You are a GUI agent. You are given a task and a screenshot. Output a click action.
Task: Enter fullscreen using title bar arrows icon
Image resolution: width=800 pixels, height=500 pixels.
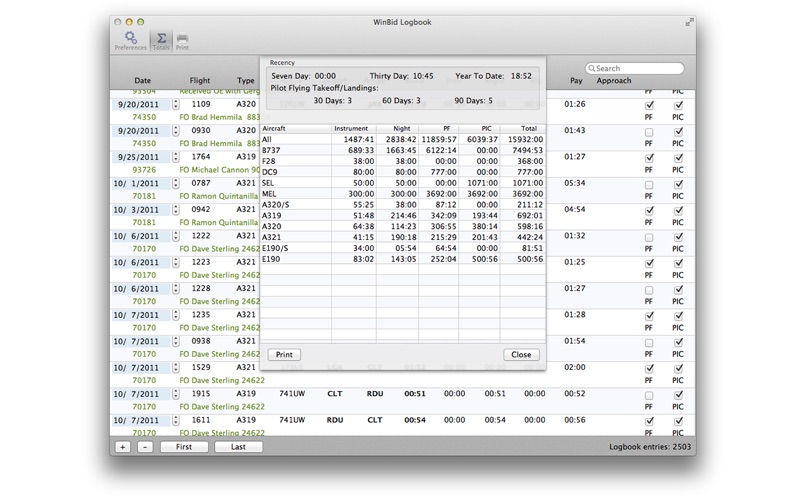coord(689,22)
